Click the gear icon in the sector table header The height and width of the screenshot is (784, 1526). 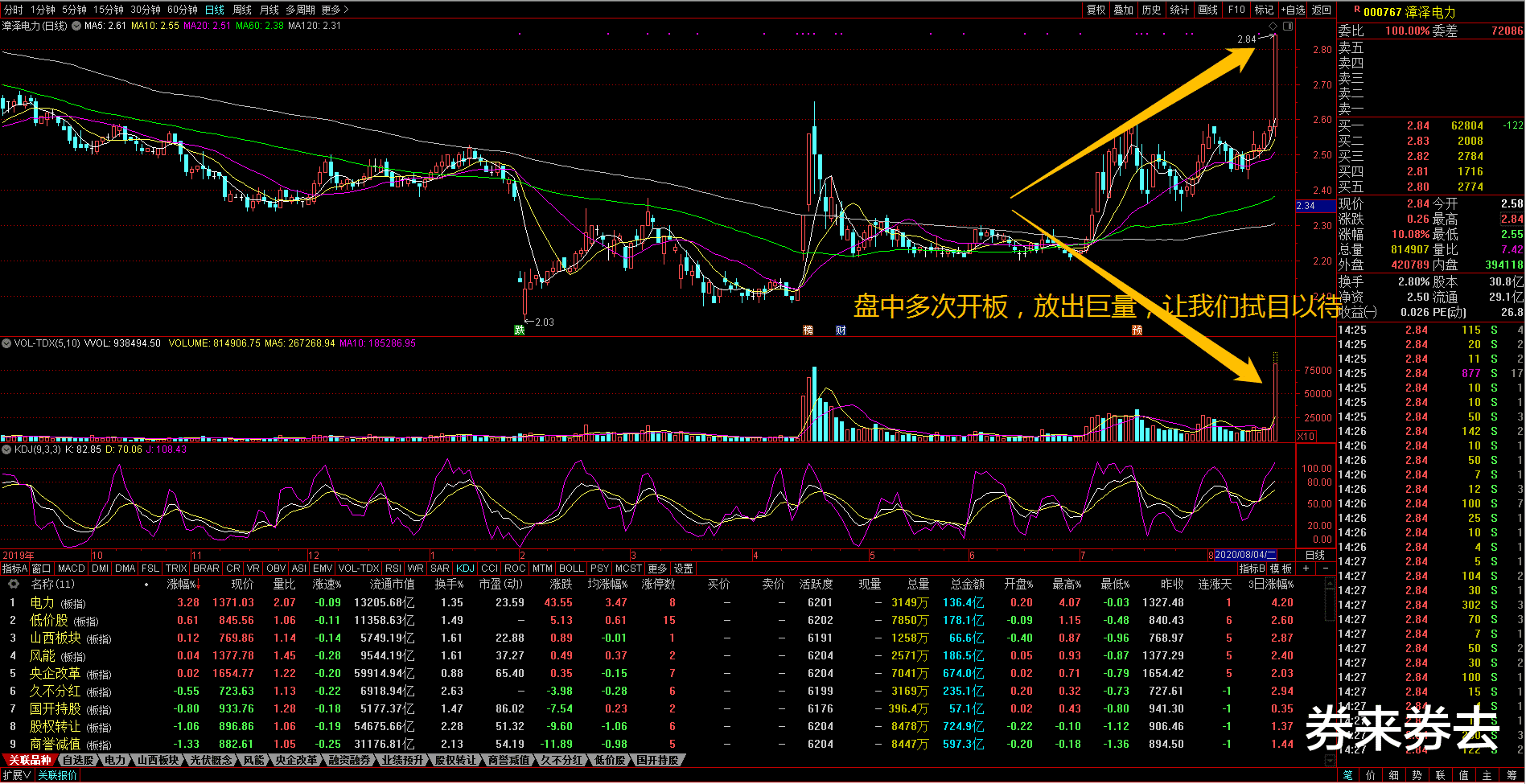pos(13,585)
